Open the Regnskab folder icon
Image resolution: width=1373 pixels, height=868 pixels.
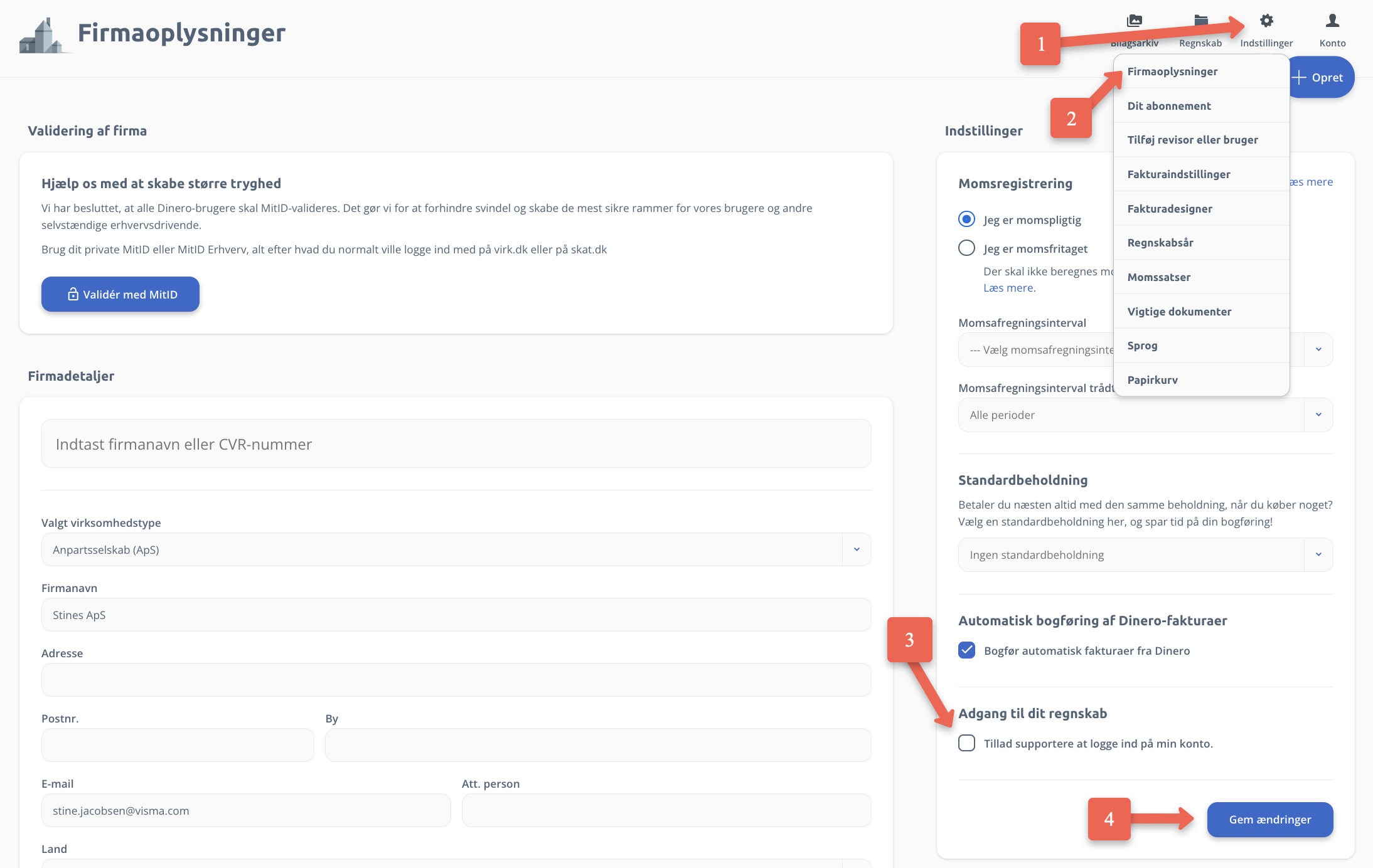click(1200, 21)
